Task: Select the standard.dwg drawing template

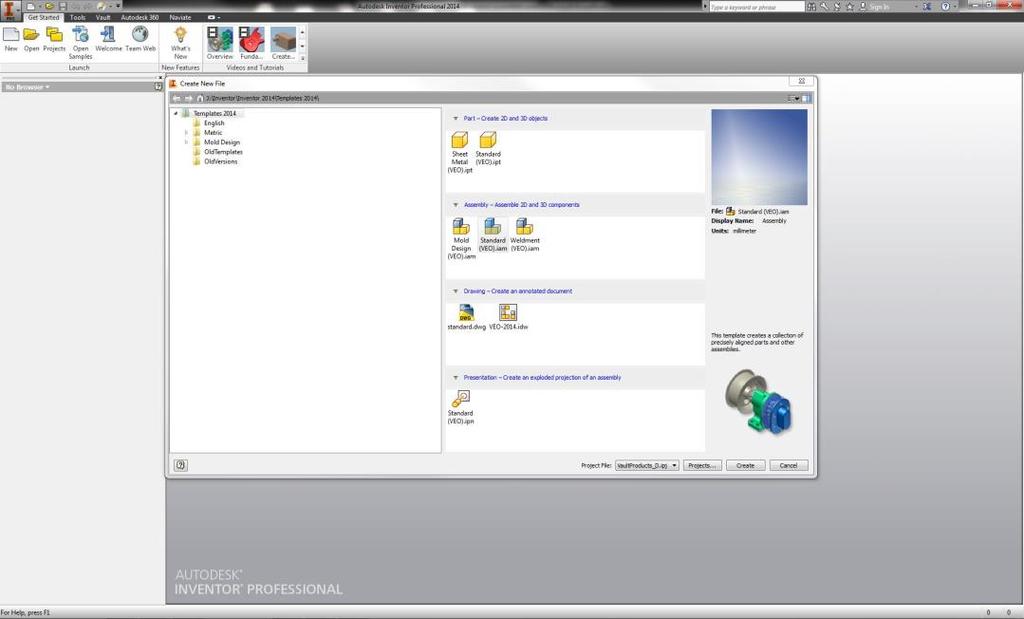Action: click(x=466, y=317)
